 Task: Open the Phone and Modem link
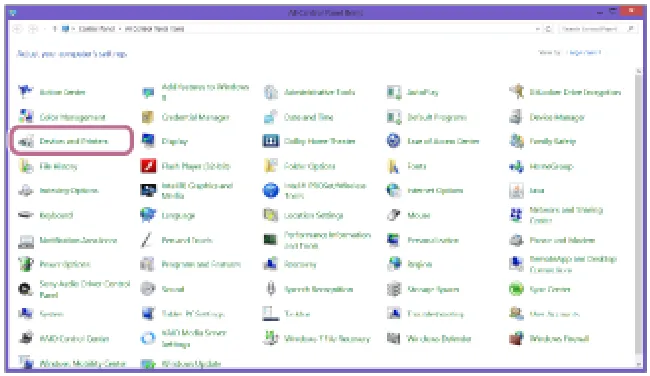[x=562, y=240]
